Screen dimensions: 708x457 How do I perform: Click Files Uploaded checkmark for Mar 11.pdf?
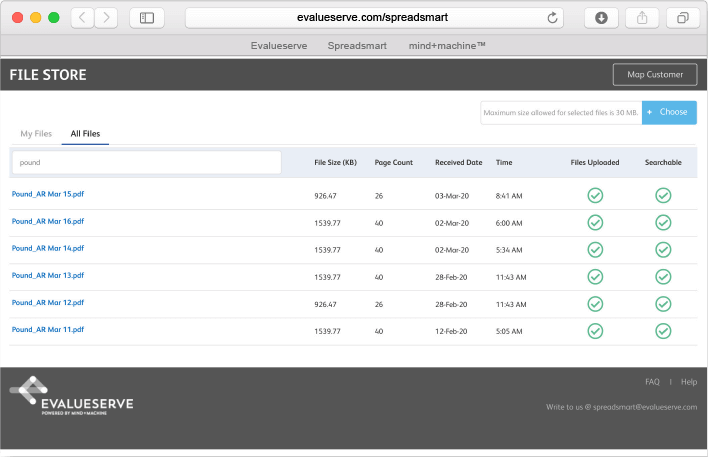click(595, 331)
